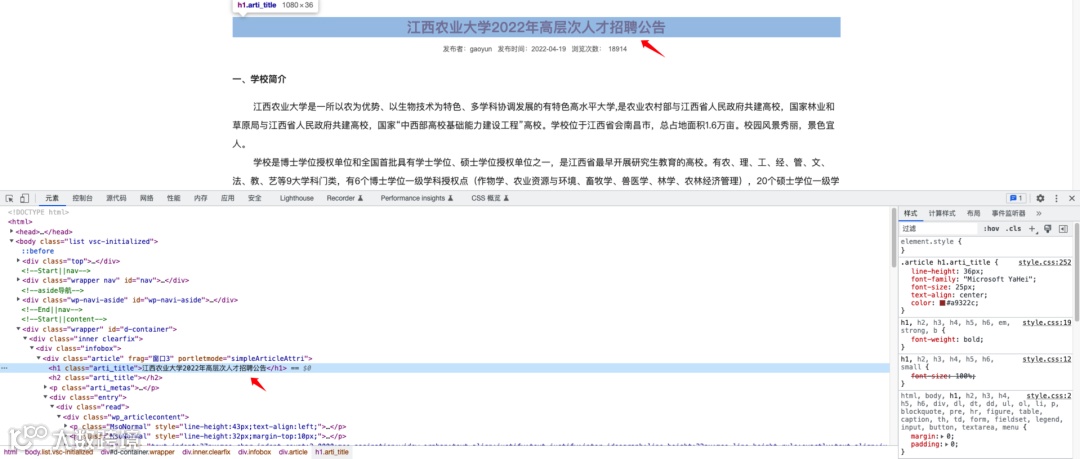The height and width of the screenshot is (459, 1080).
Task: Collapse the d-container wrapper div node
Action: [x=19, y=329]
